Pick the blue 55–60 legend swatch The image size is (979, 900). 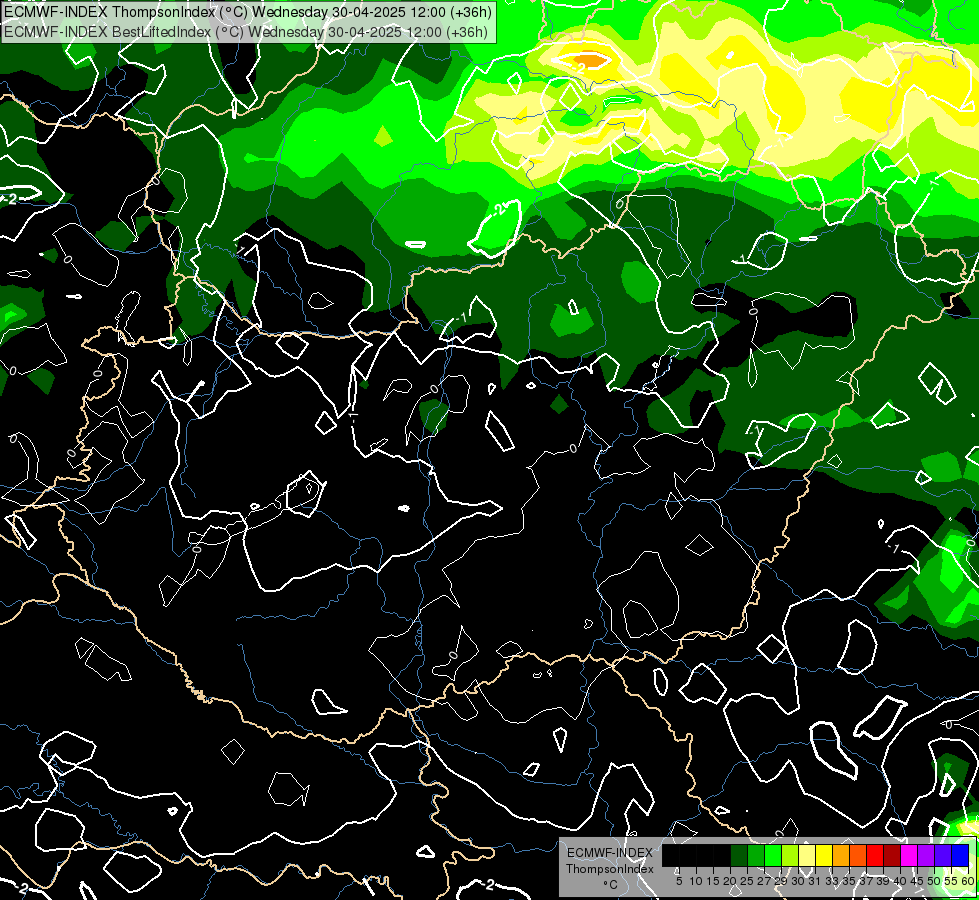click(x=960, y=855)
